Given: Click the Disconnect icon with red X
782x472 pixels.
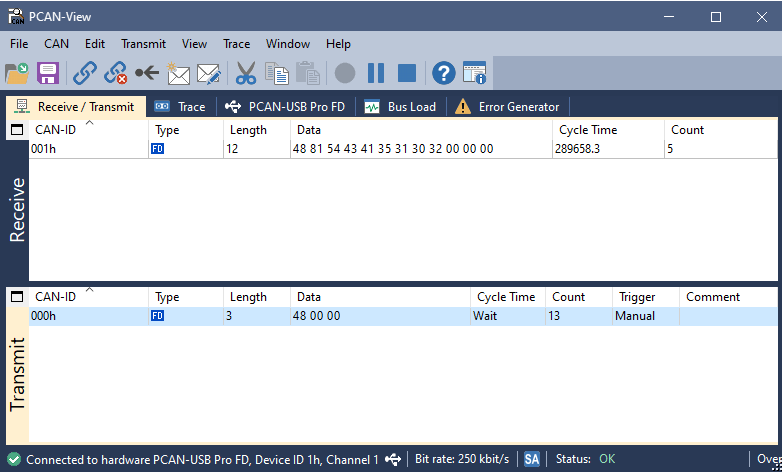Looking at the screenshot, I should pyautogui.click(x=116, y=73).
